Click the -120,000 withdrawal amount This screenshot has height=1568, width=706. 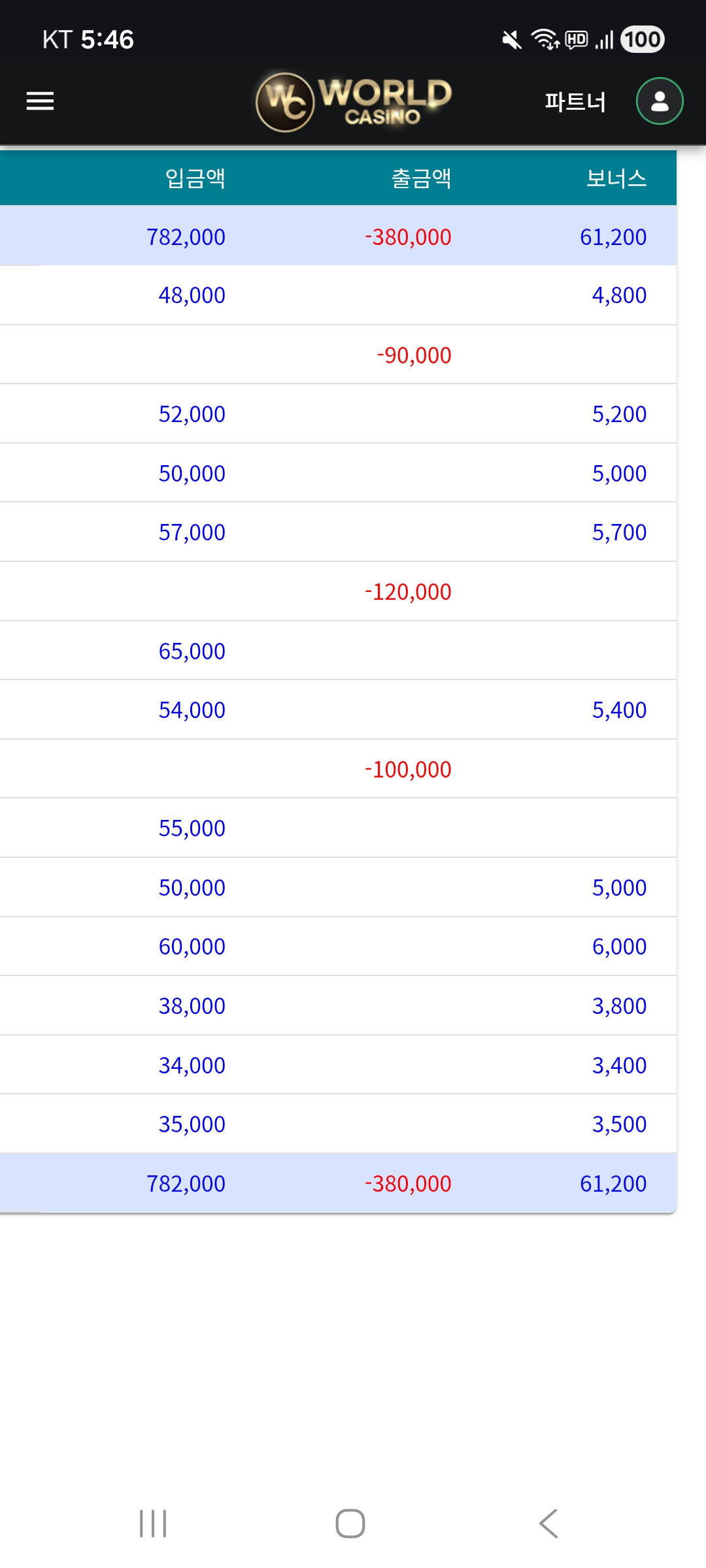[x=408, y=592]
